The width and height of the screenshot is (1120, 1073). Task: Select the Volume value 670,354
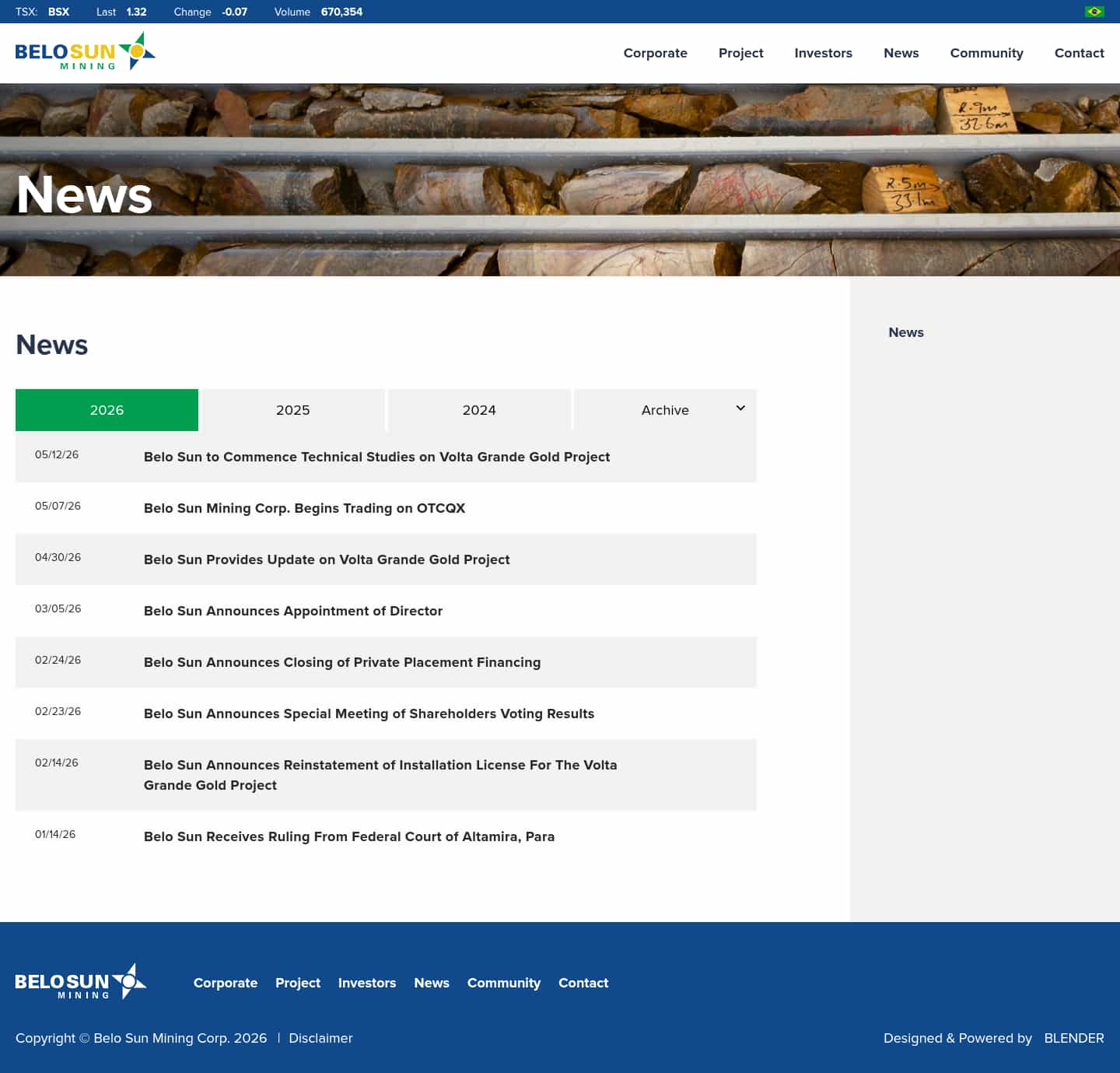[341, 12]
